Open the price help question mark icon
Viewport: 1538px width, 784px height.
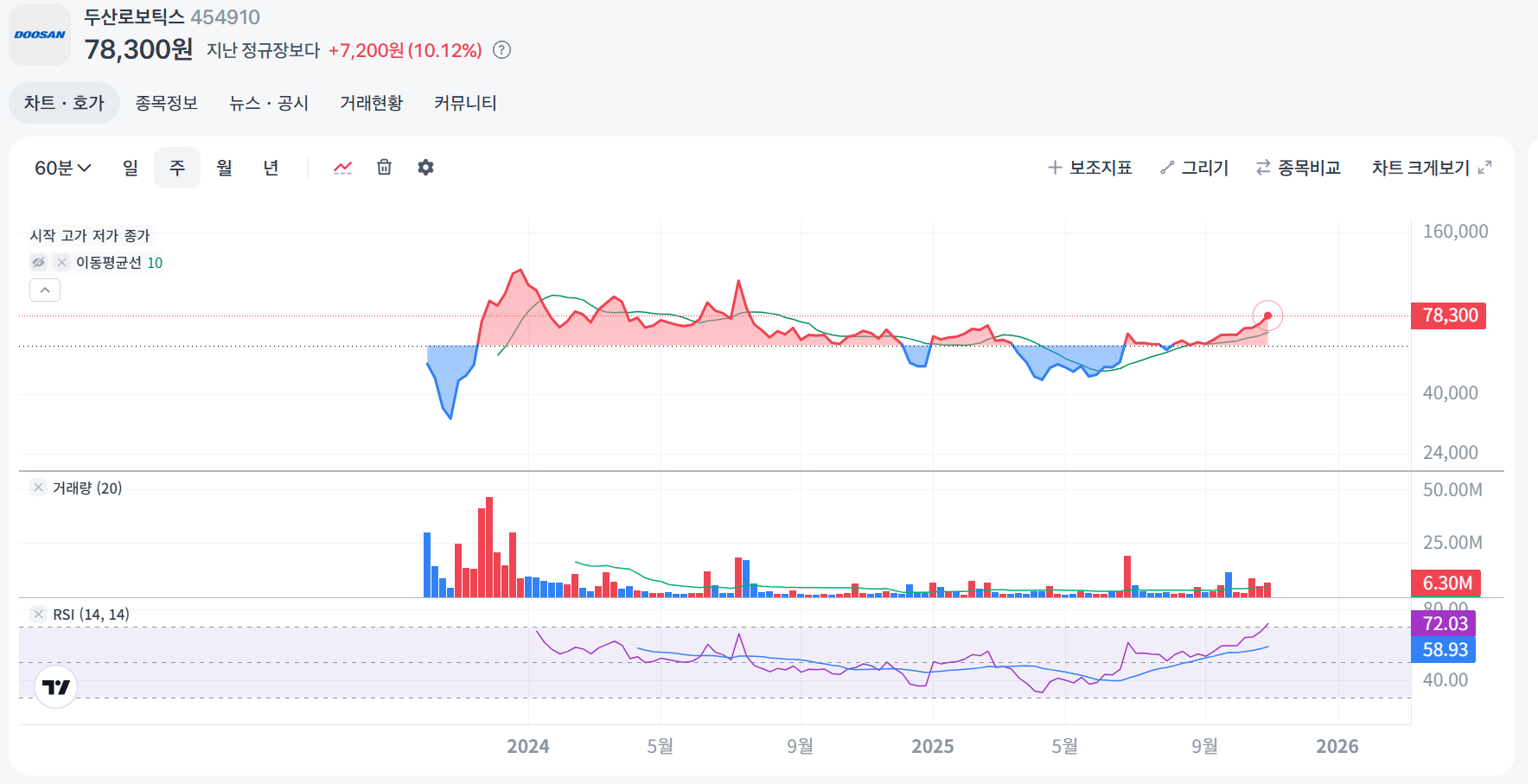tap(501, 50)
